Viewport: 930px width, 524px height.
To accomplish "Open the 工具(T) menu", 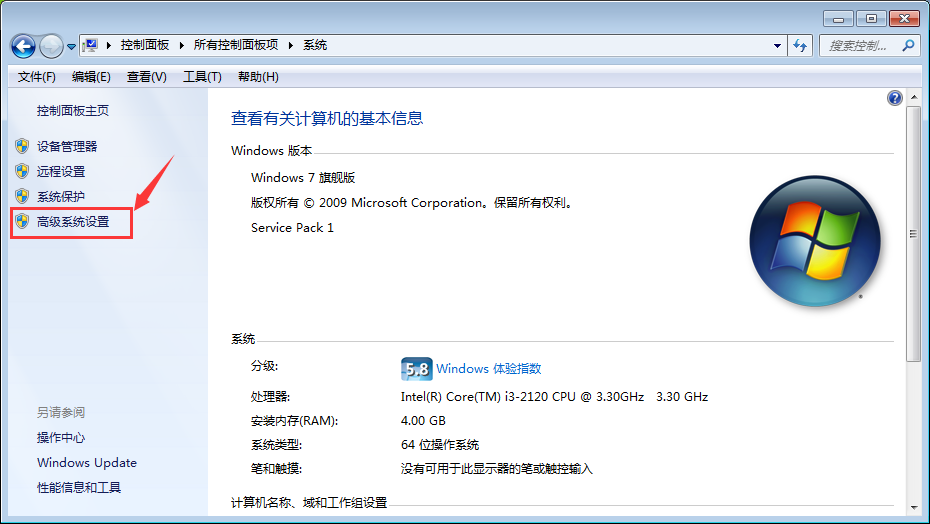I will click(202, 77).
